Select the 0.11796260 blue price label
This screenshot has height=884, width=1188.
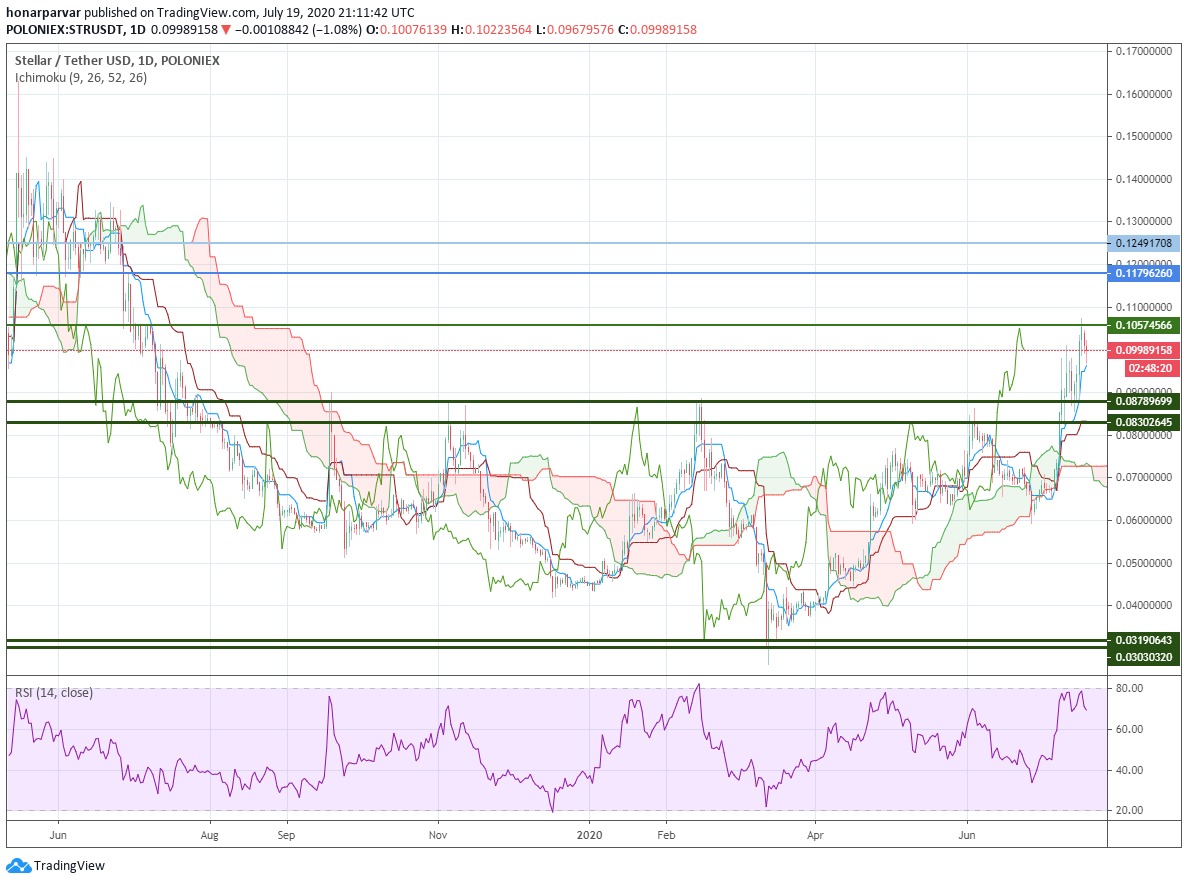pos(1143,273)
